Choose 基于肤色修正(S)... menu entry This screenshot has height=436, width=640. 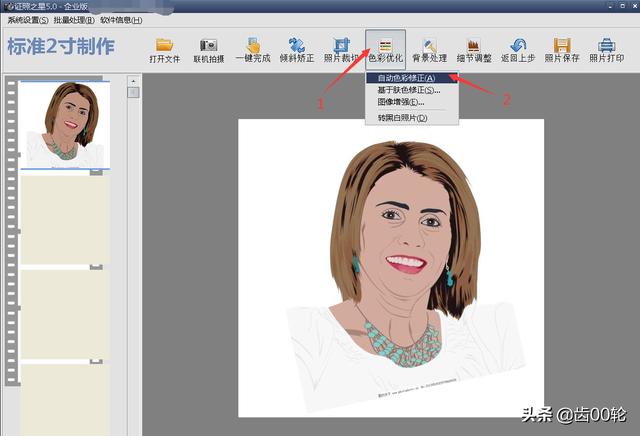coord(408,90)
